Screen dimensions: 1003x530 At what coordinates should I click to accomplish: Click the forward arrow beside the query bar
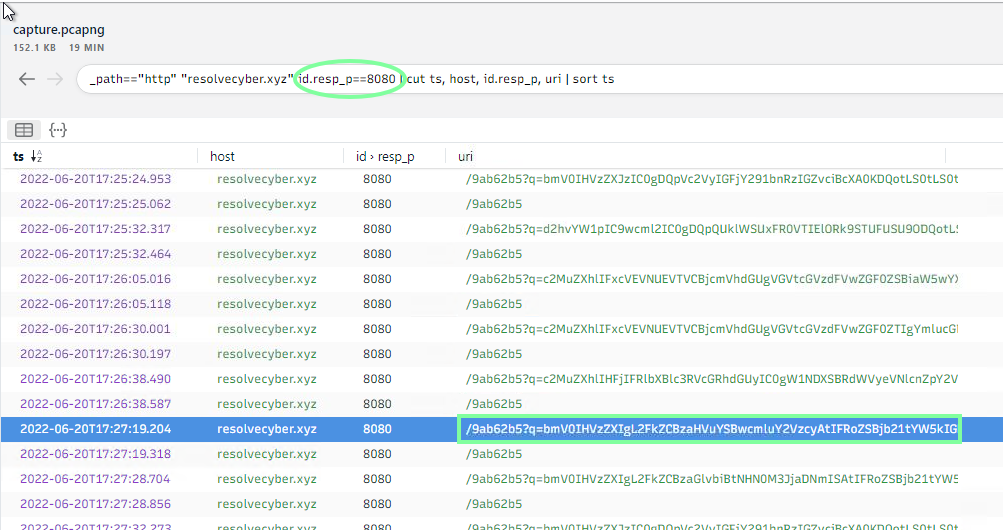[x=55, y=79]
